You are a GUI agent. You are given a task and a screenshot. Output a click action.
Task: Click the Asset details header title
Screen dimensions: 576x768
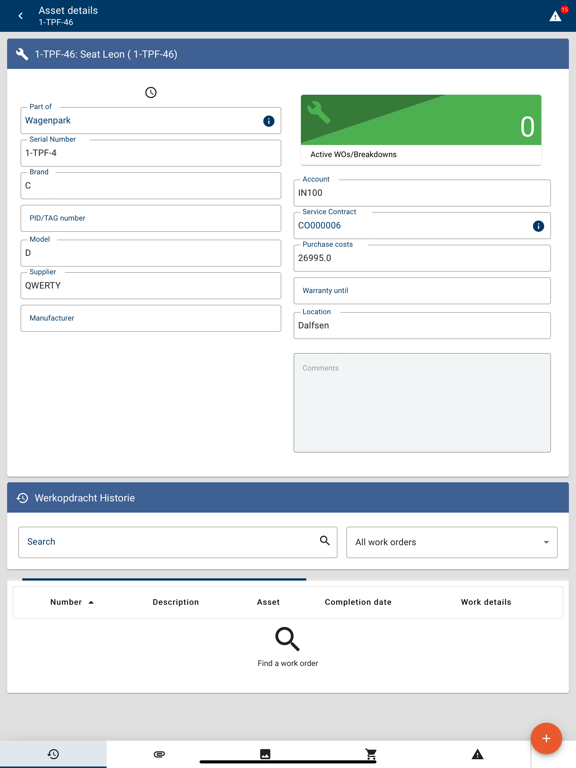pos(68,10)
